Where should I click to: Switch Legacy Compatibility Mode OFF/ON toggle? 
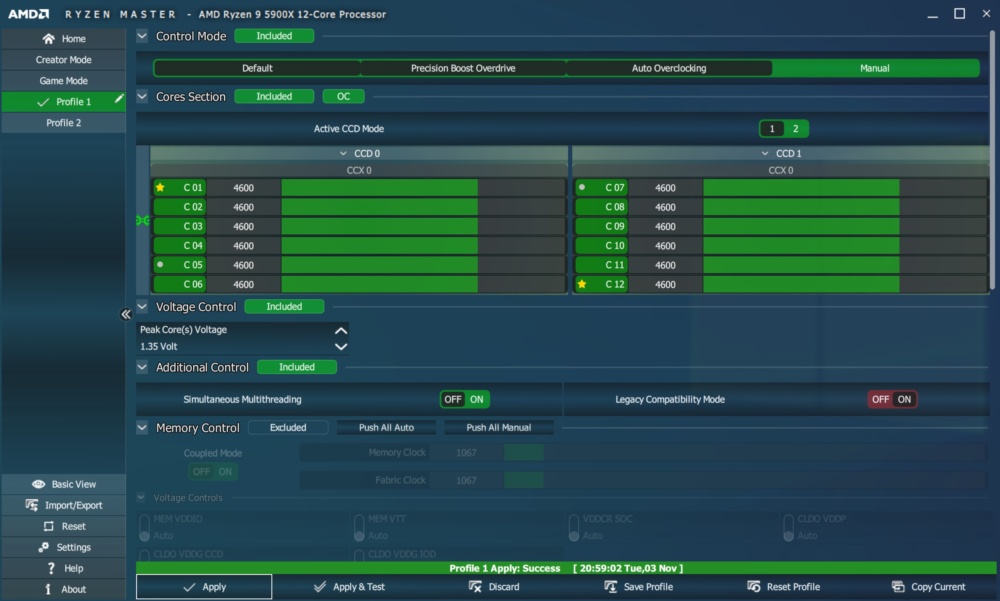point(892,399)
